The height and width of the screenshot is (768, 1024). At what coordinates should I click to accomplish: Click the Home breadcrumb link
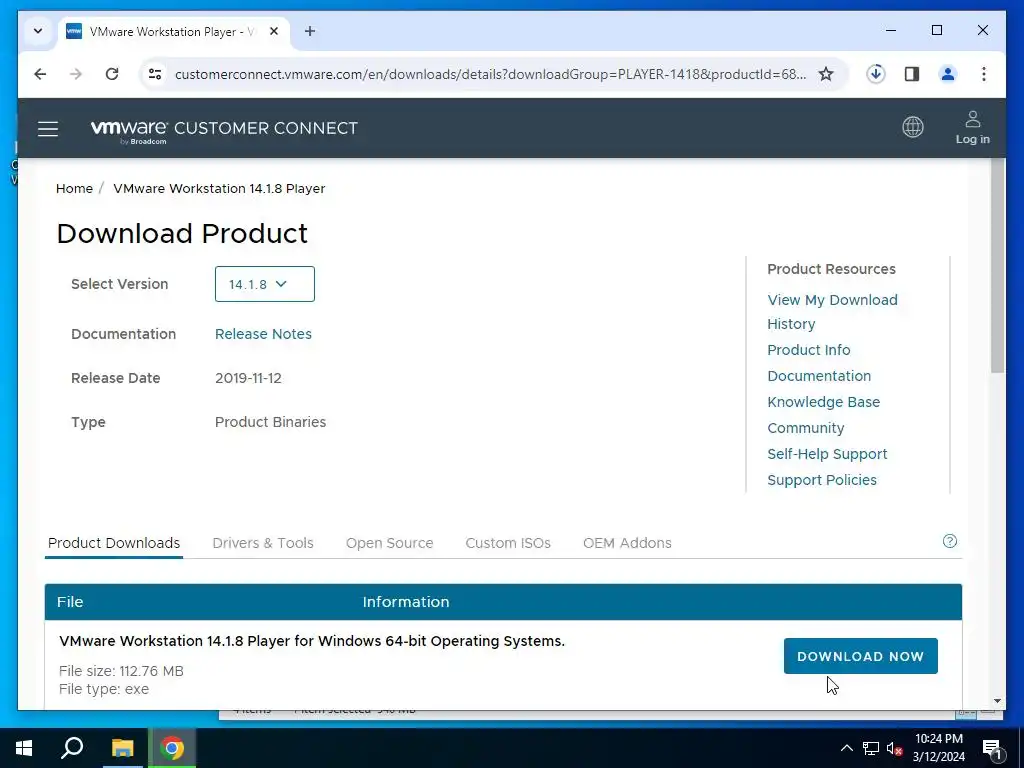coord(74,188)
